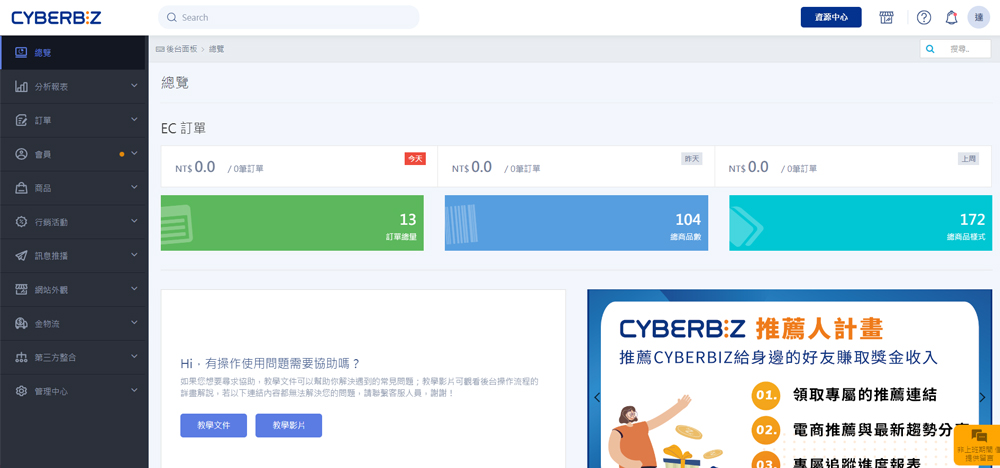Expand the 訂單 chevron
This screenshot has height=468, width=1000.
pyautogui.click(x=134, y=119)
